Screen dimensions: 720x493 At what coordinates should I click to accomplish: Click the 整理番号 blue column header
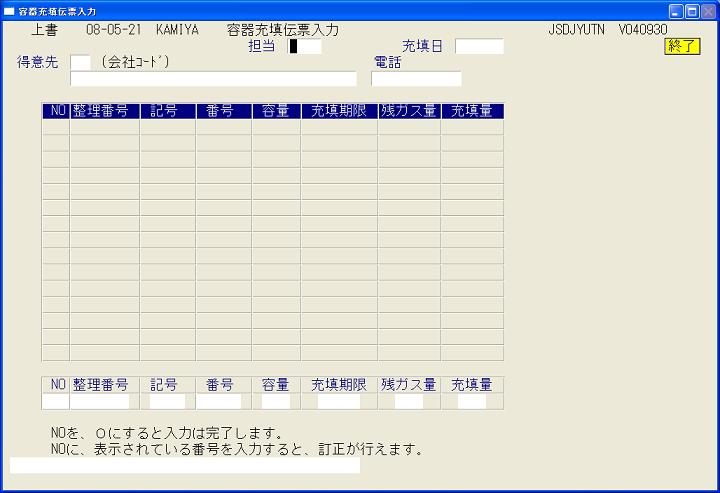pos(105,111)
